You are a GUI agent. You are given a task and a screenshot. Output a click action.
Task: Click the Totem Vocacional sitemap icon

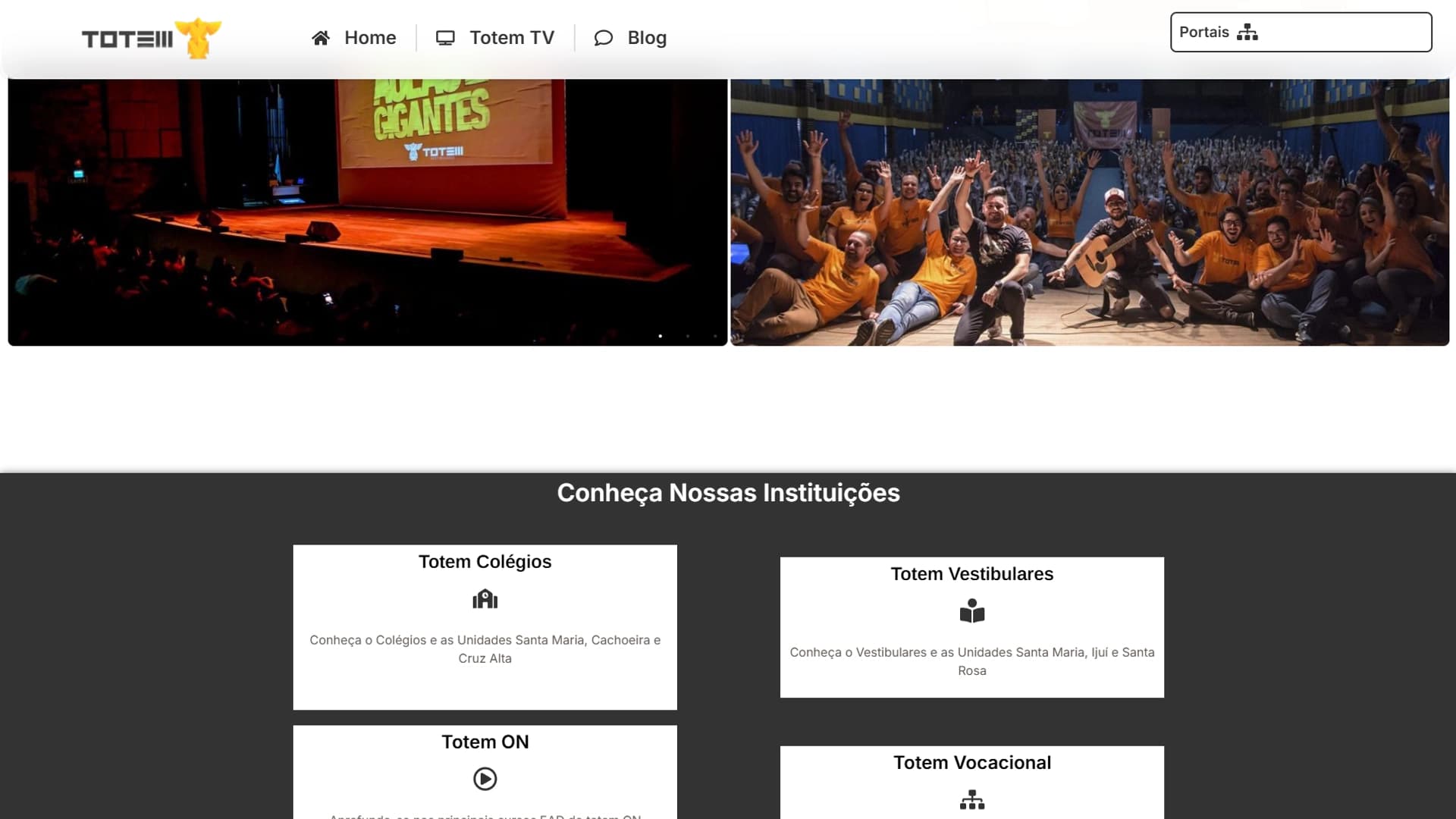(972, 800)
